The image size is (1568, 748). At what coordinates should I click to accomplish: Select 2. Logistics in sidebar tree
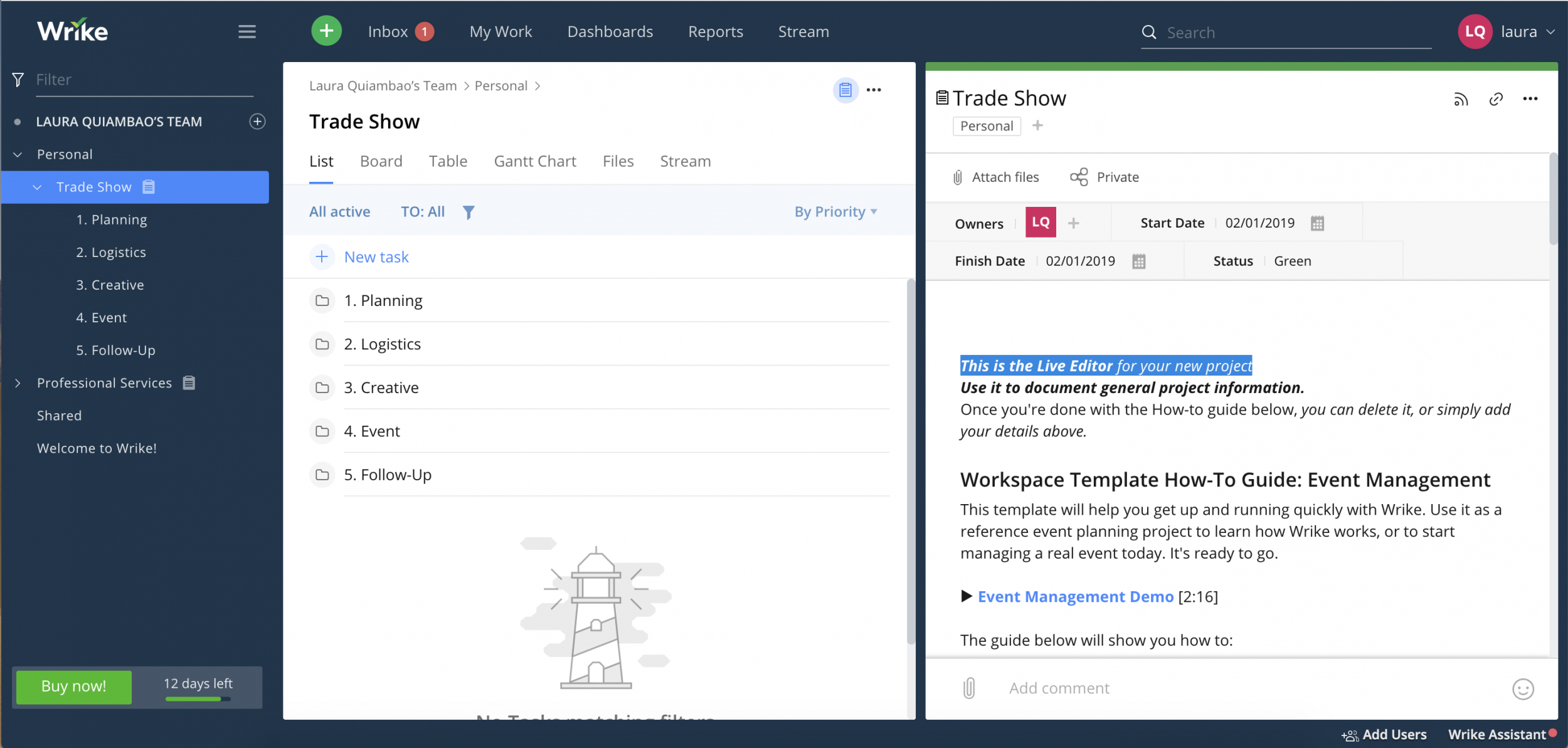[x=111, y=252]
